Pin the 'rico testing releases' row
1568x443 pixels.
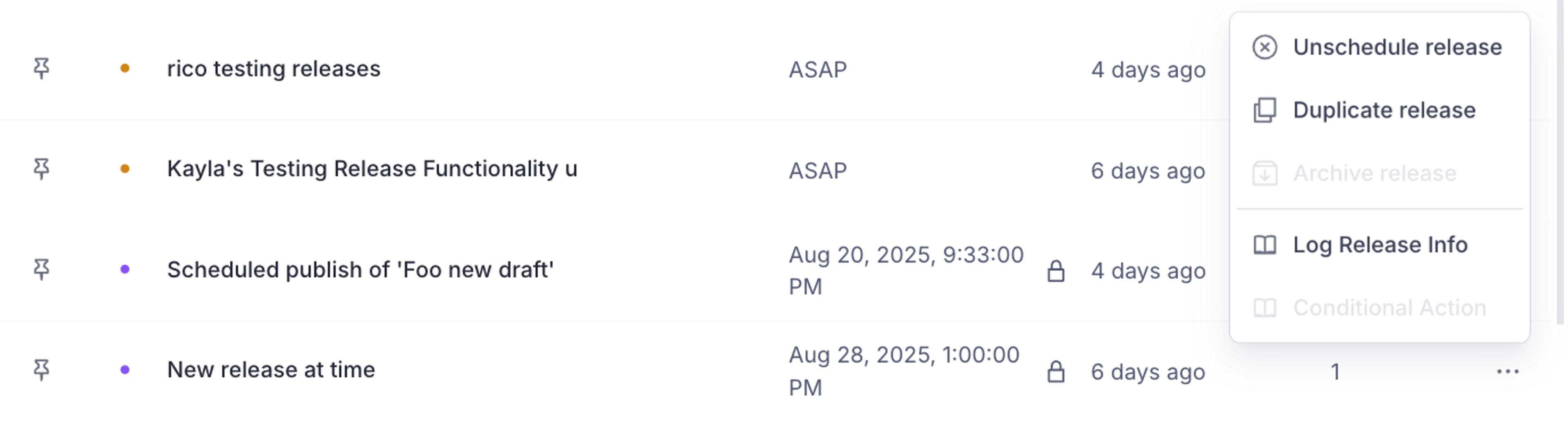pos(41,68)
